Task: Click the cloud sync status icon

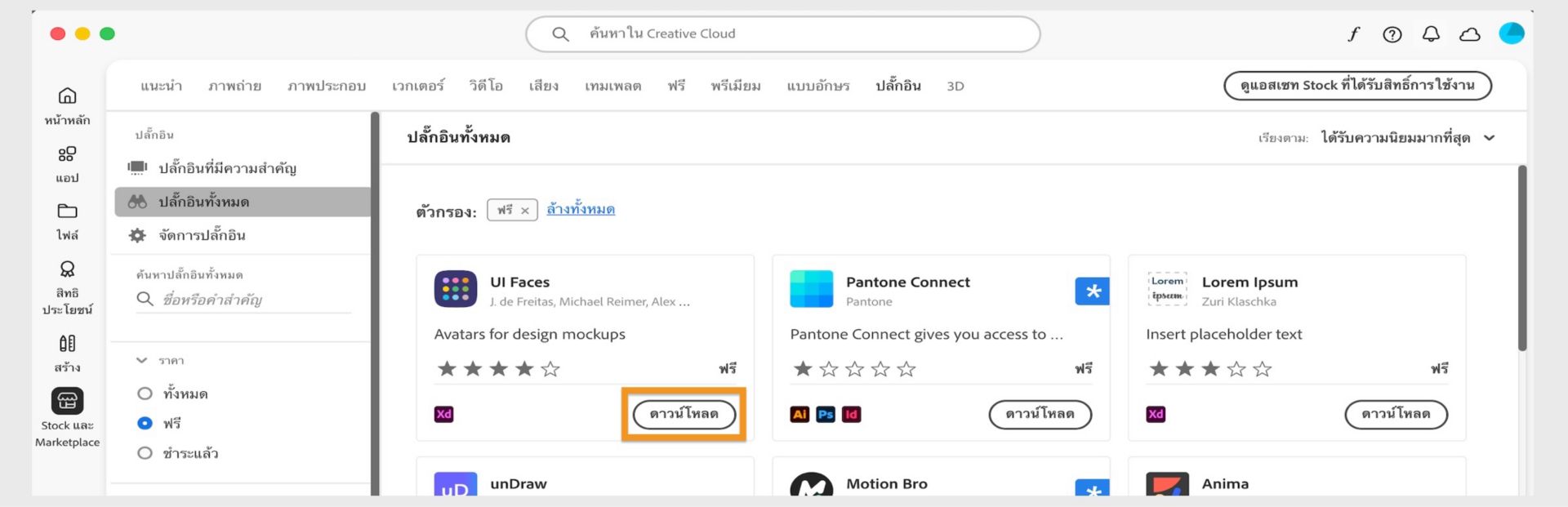Action: 1470,34
